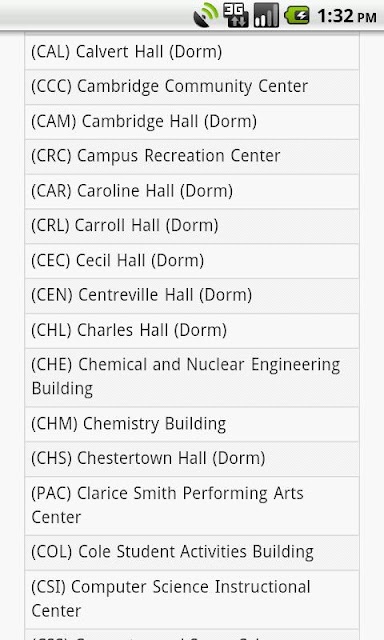The image size is (384, 640).
Task: Open the Chemistry Building entry
Action: click(192, 424)
